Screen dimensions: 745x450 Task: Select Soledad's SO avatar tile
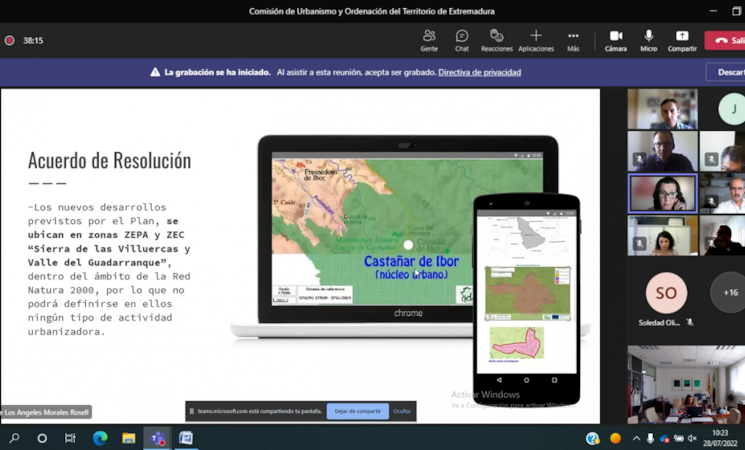(x=666, y=293)
